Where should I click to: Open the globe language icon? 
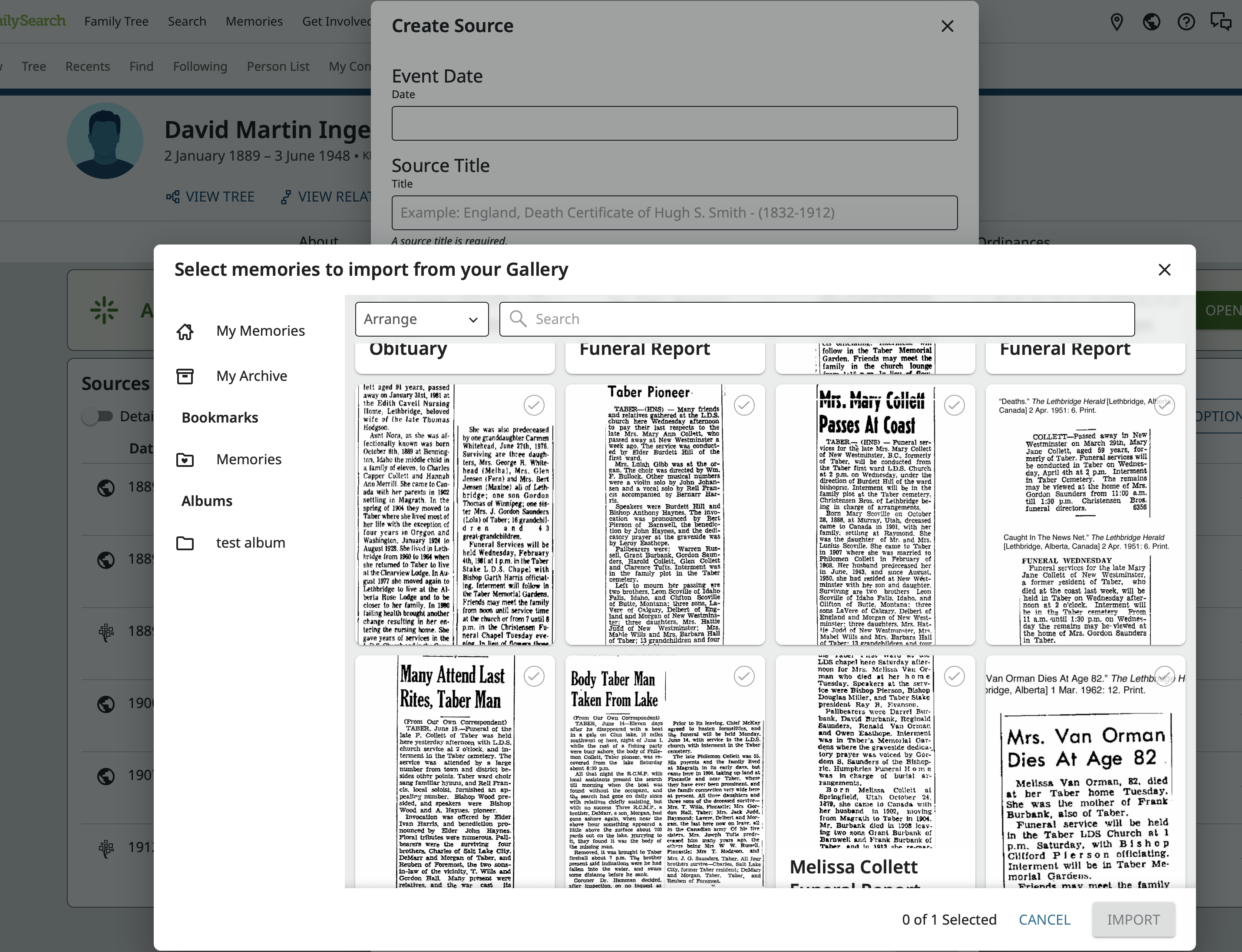point(1151,22)
